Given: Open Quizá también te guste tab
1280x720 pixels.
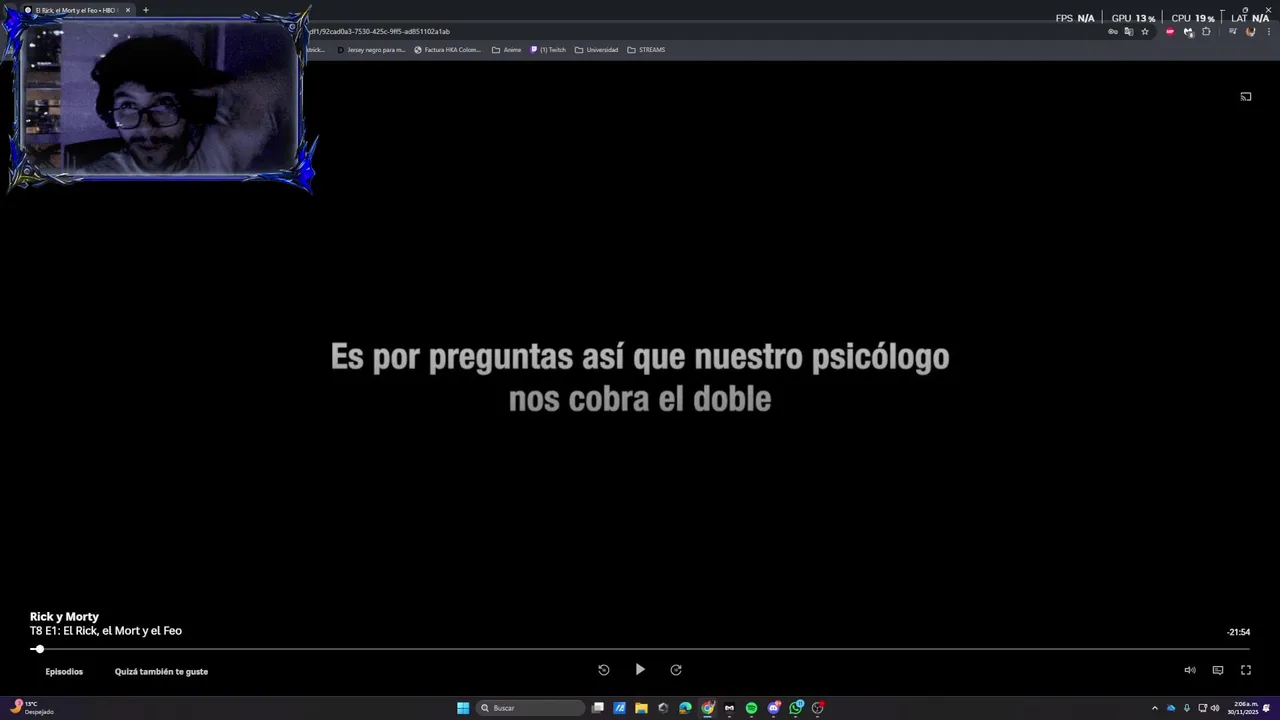Looking at the screenshot, I should (161, 672).
